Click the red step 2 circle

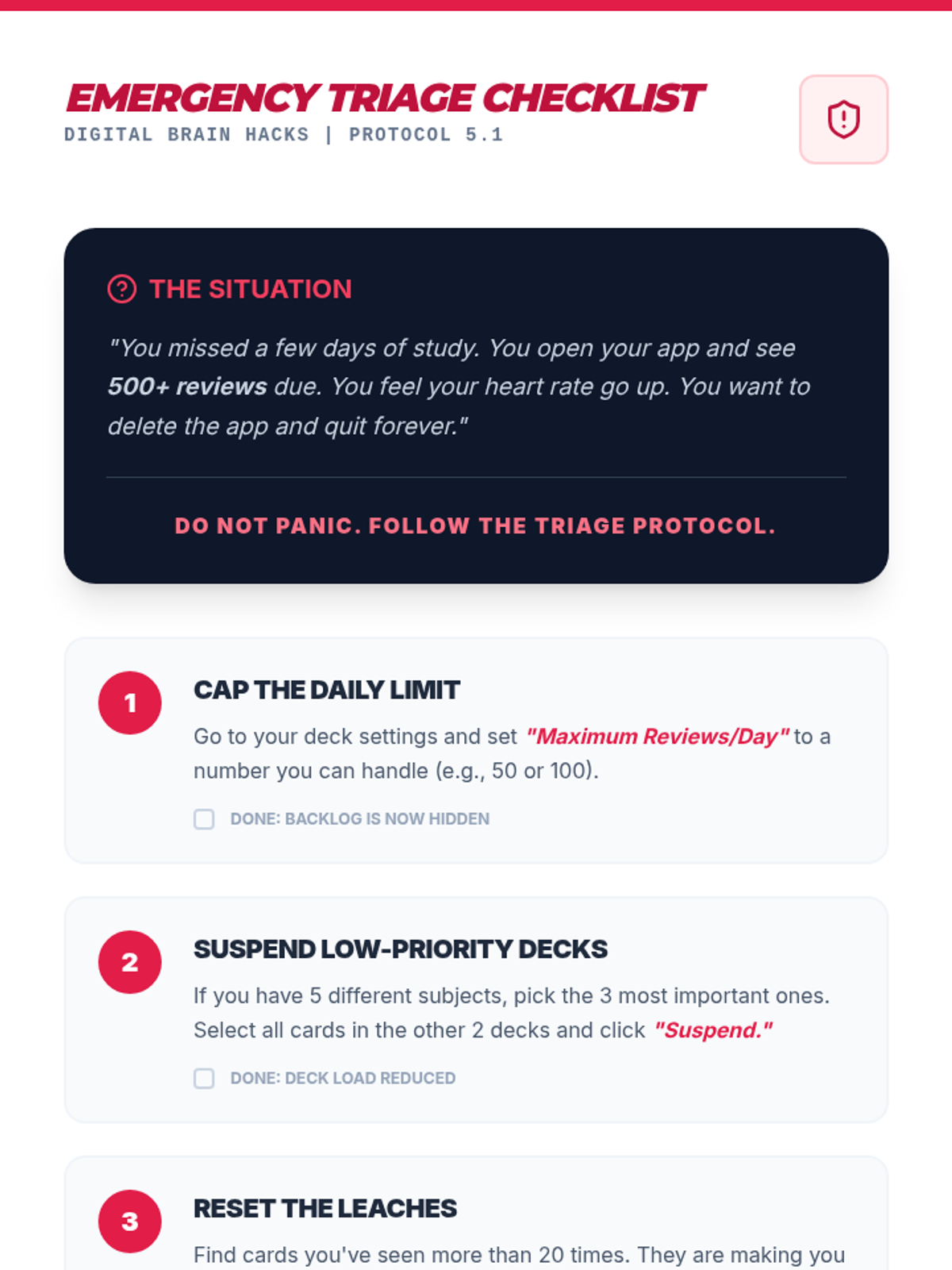130,962
